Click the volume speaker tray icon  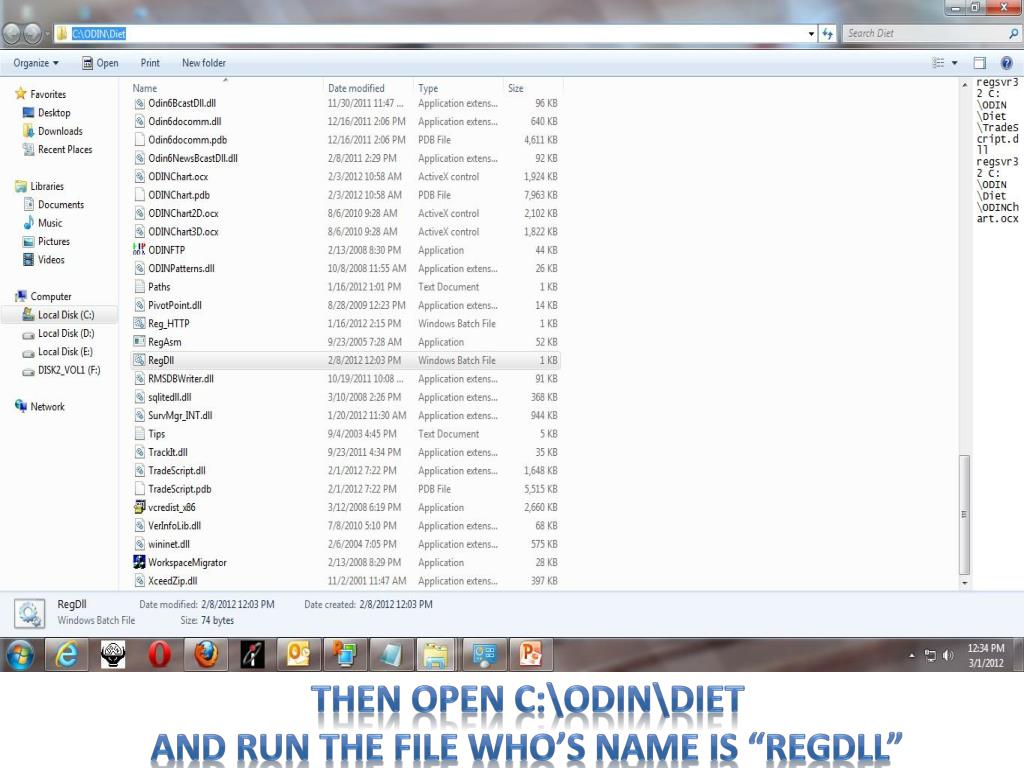tap(948, 655)
